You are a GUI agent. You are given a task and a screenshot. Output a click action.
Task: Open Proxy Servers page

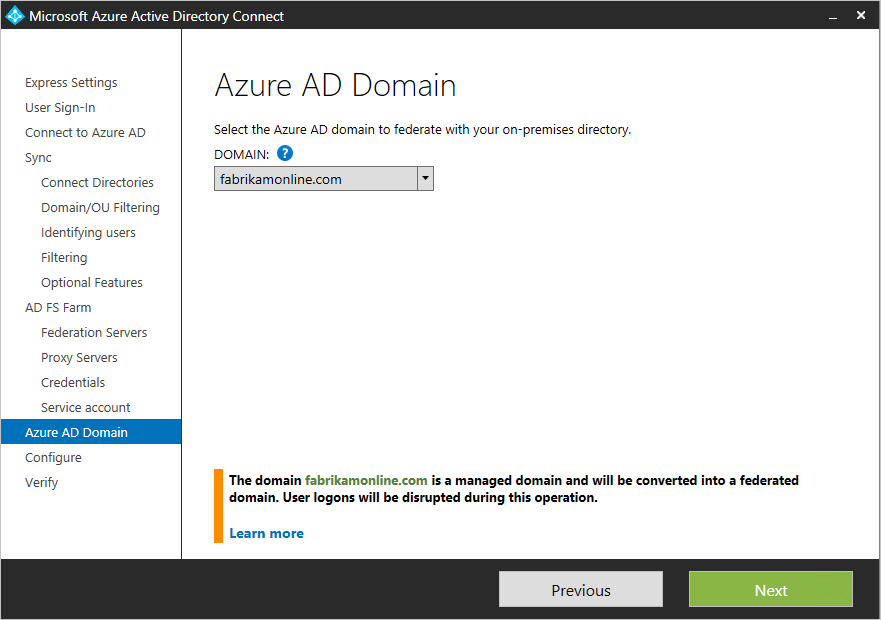[79, 358]
